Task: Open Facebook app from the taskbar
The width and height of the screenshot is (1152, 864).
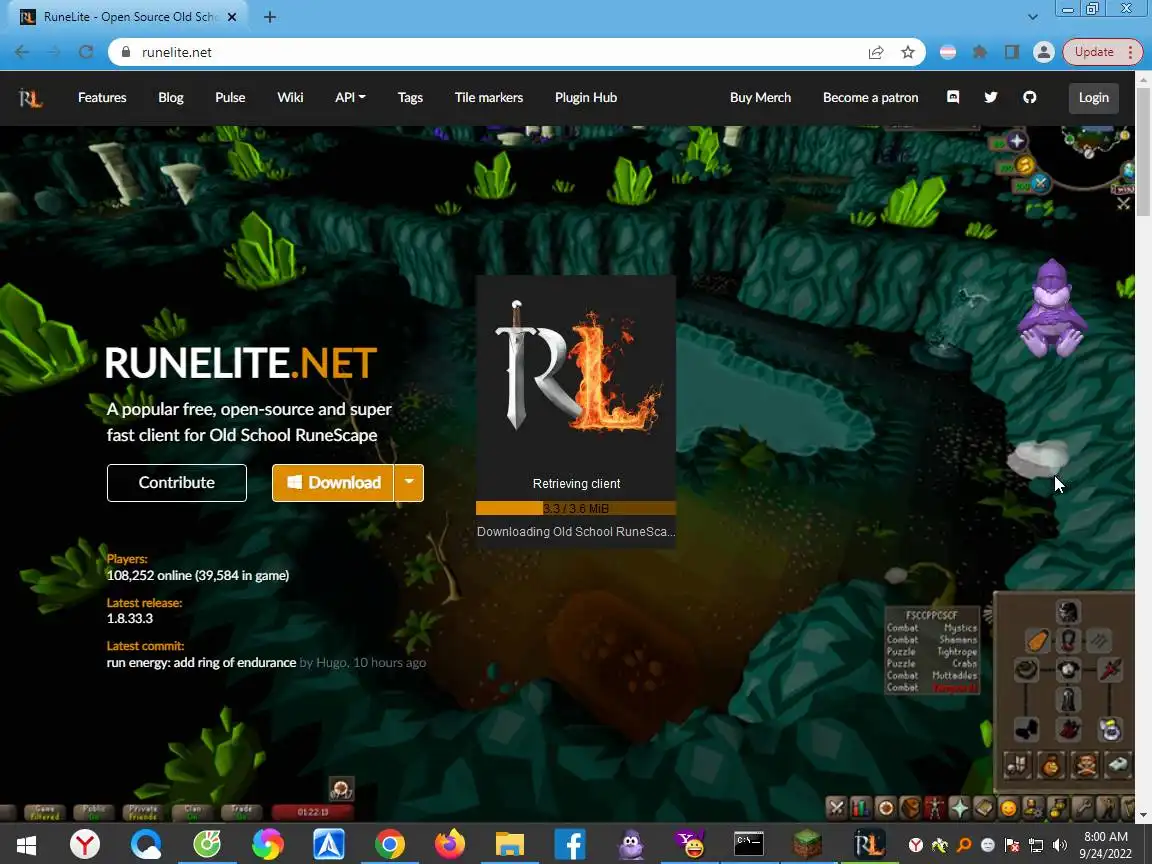Action: pos(570,844)
